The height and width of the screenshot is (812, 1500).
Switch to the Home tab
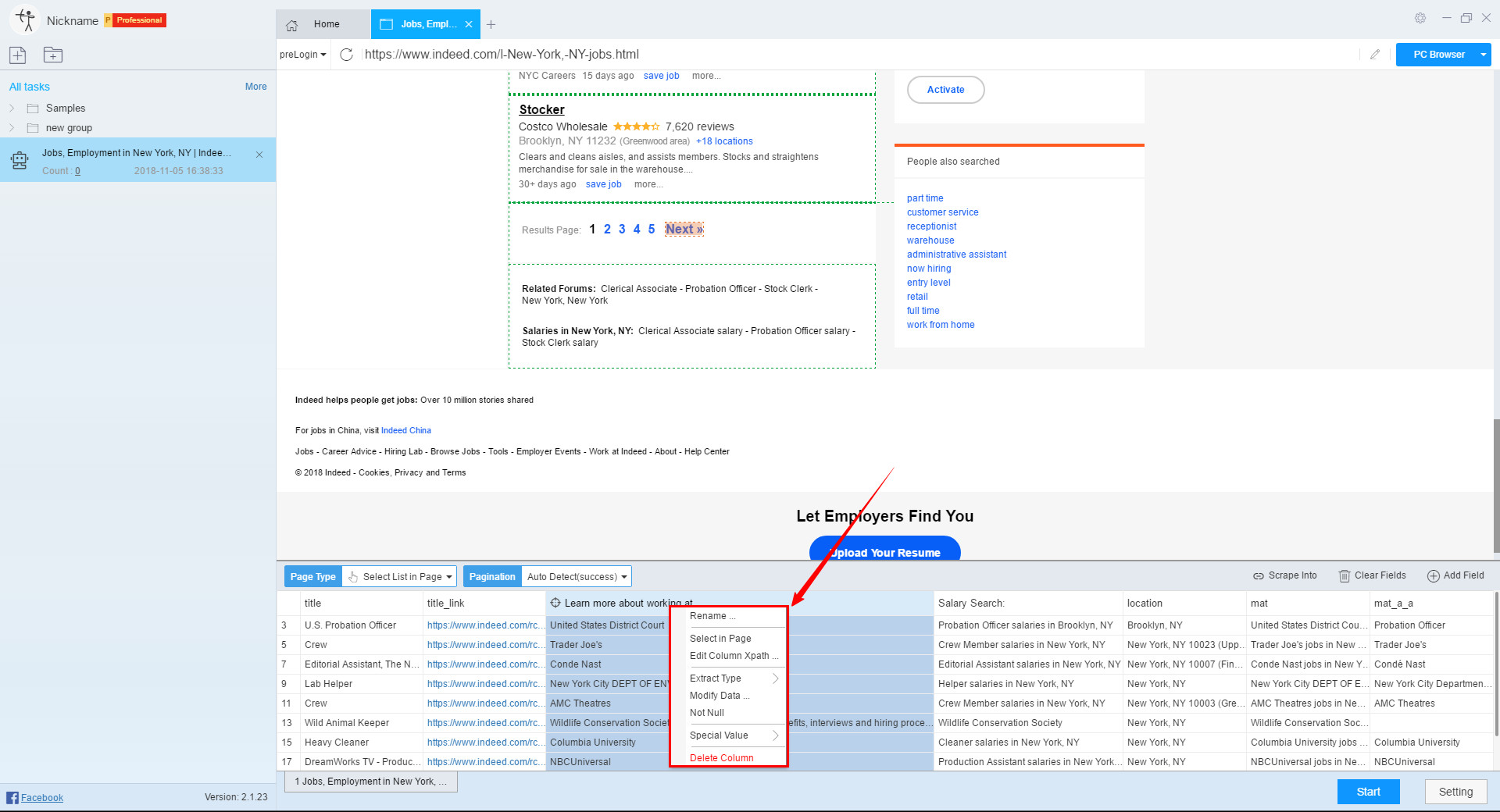click(323, 24)
